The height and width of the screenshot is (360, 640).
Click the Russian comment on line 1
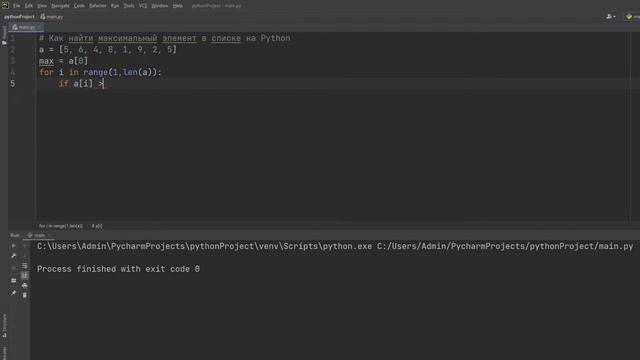[165, 38]
